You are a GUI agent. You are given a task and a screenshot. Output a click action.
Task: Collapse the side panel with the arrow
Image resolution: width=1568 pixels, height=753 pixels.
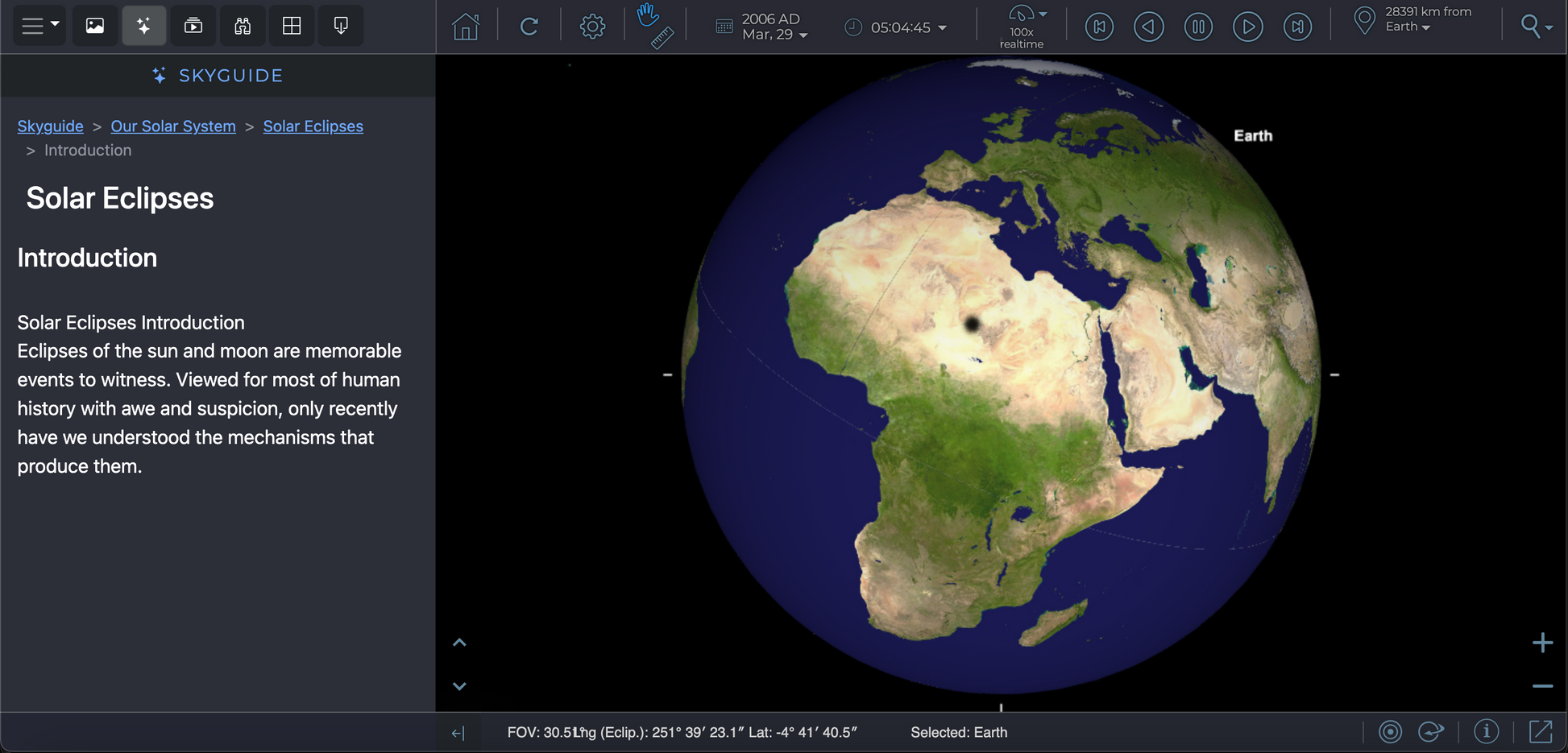pyautogui.click(x=458, y=733)
